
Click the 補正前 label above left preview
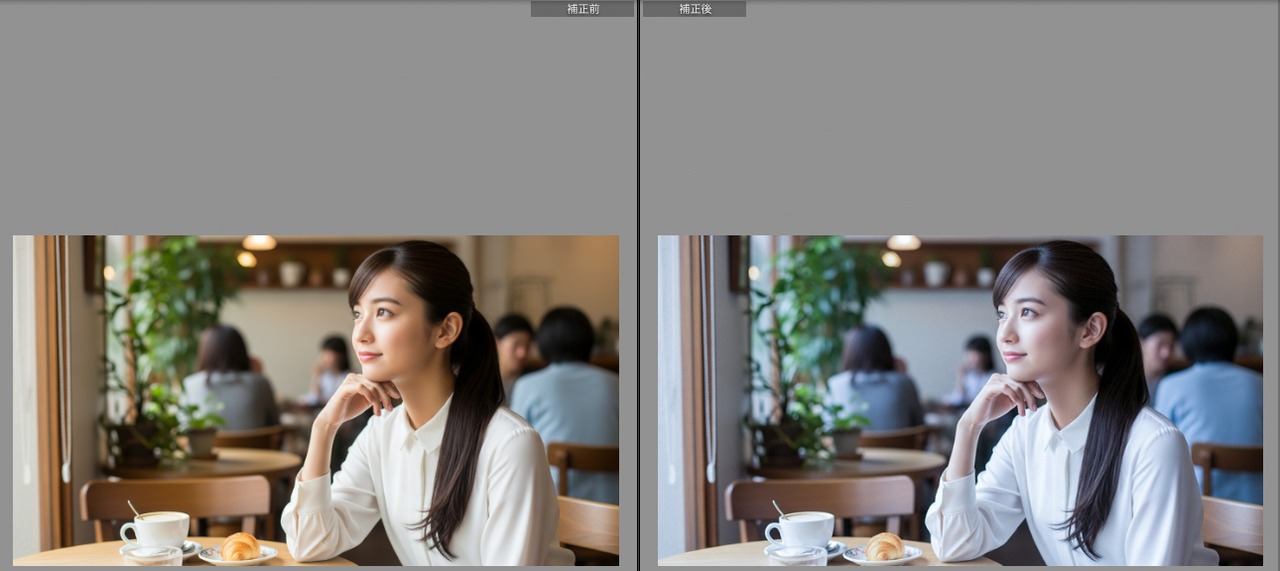(582, 9)
